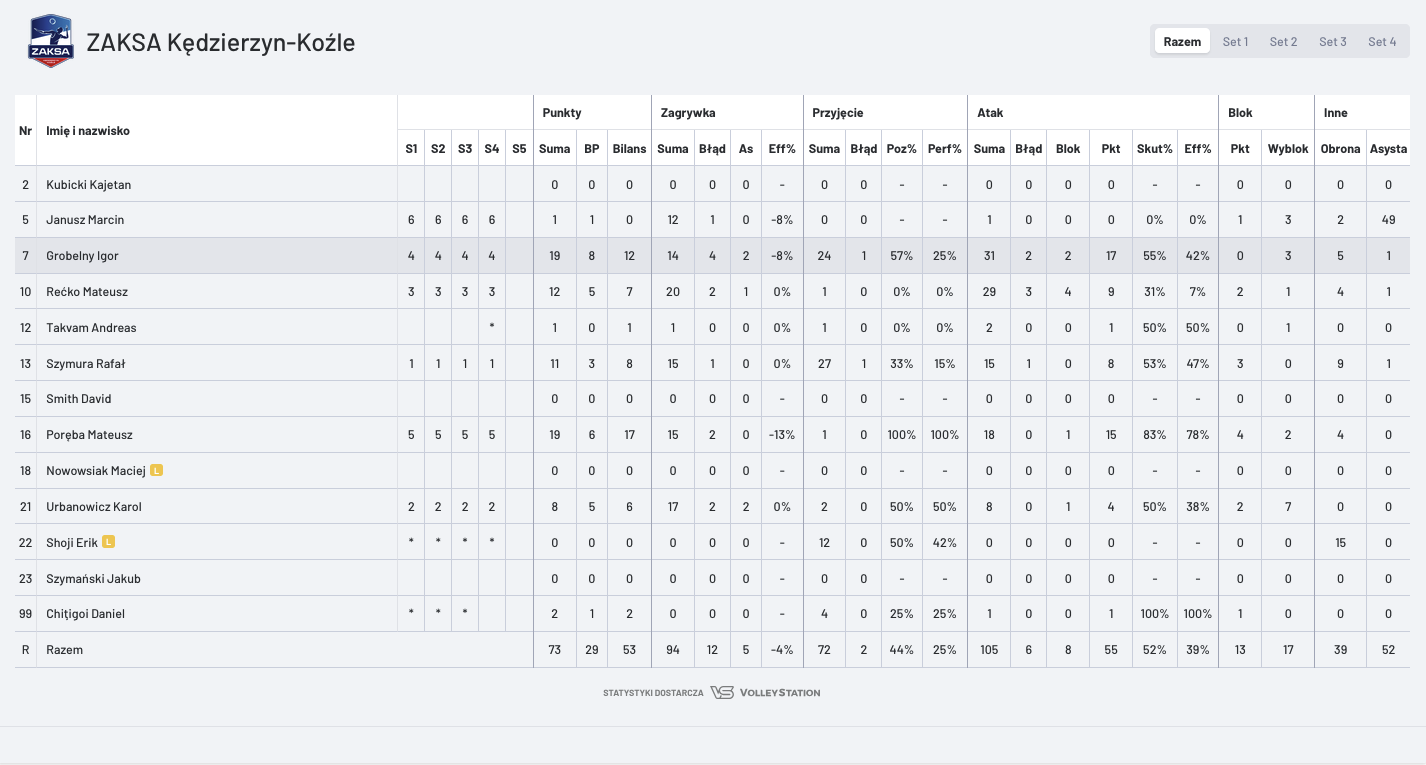Image resolution: width=1426 pixels, height=765 pixels.
Task: Click the libero badge next to Shoji Erik
Action: tap(109, 542)
